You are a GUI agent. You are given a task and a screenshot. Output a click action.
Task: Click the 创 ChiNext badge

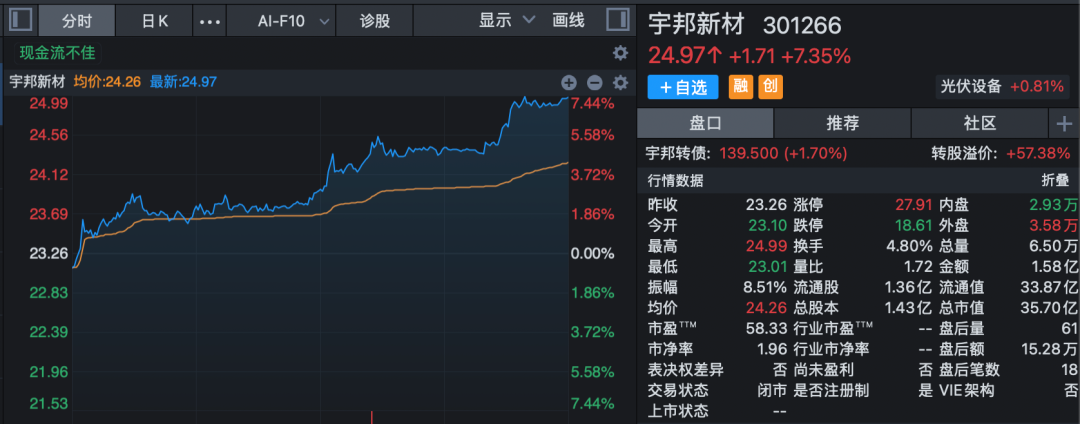coord(770,87)
